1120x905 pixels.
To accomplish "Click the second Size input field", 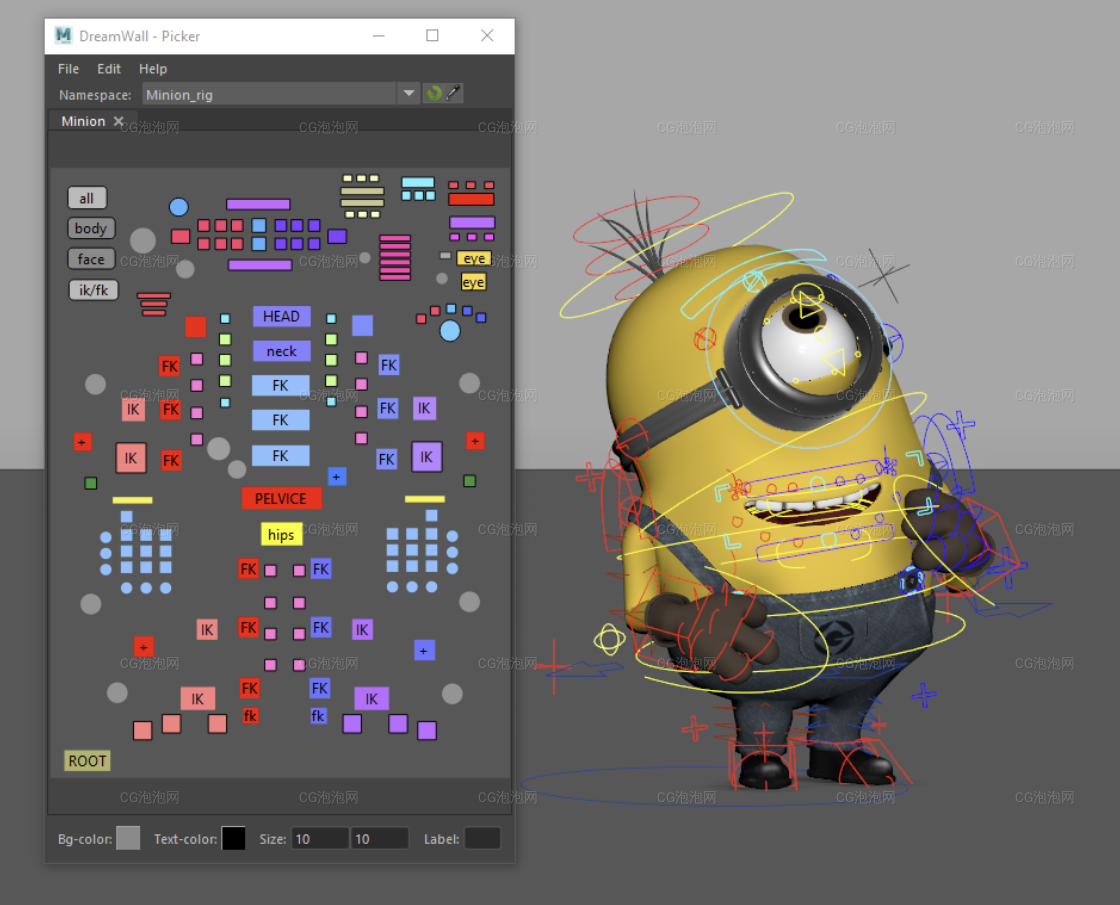I will click(x=379, y=839).
